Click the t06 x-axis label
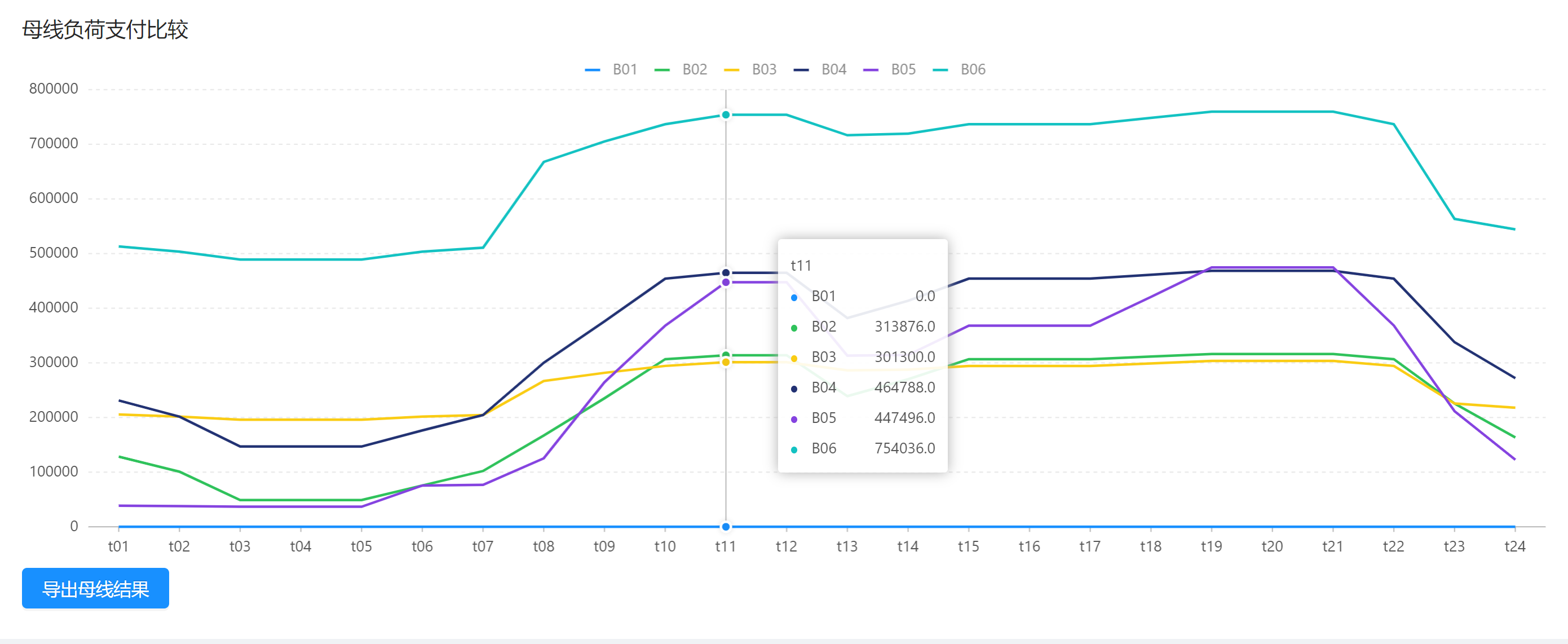 click(422, 546)
